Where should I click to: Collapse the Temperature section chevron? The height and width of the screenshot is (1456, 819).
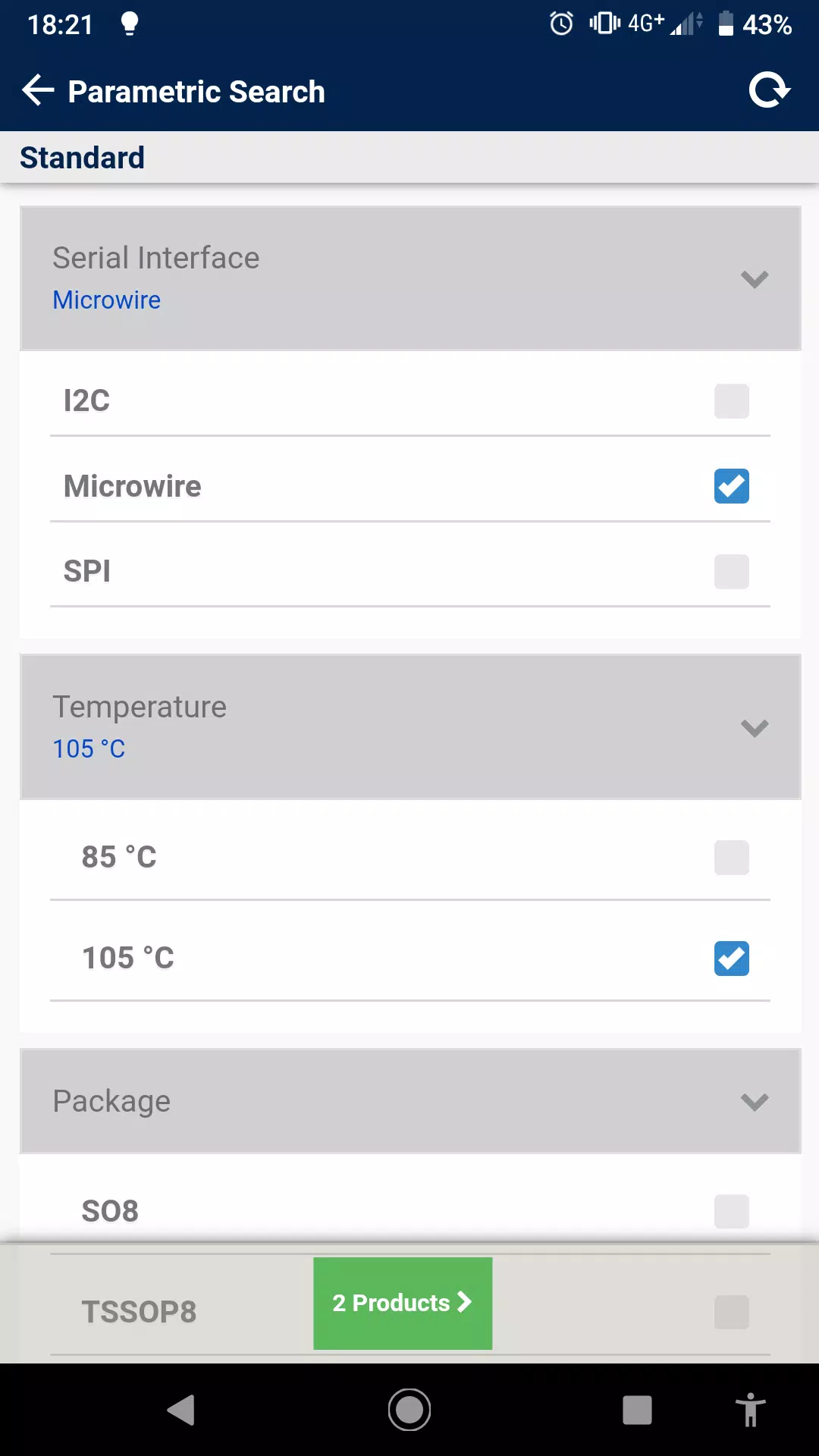755,728
